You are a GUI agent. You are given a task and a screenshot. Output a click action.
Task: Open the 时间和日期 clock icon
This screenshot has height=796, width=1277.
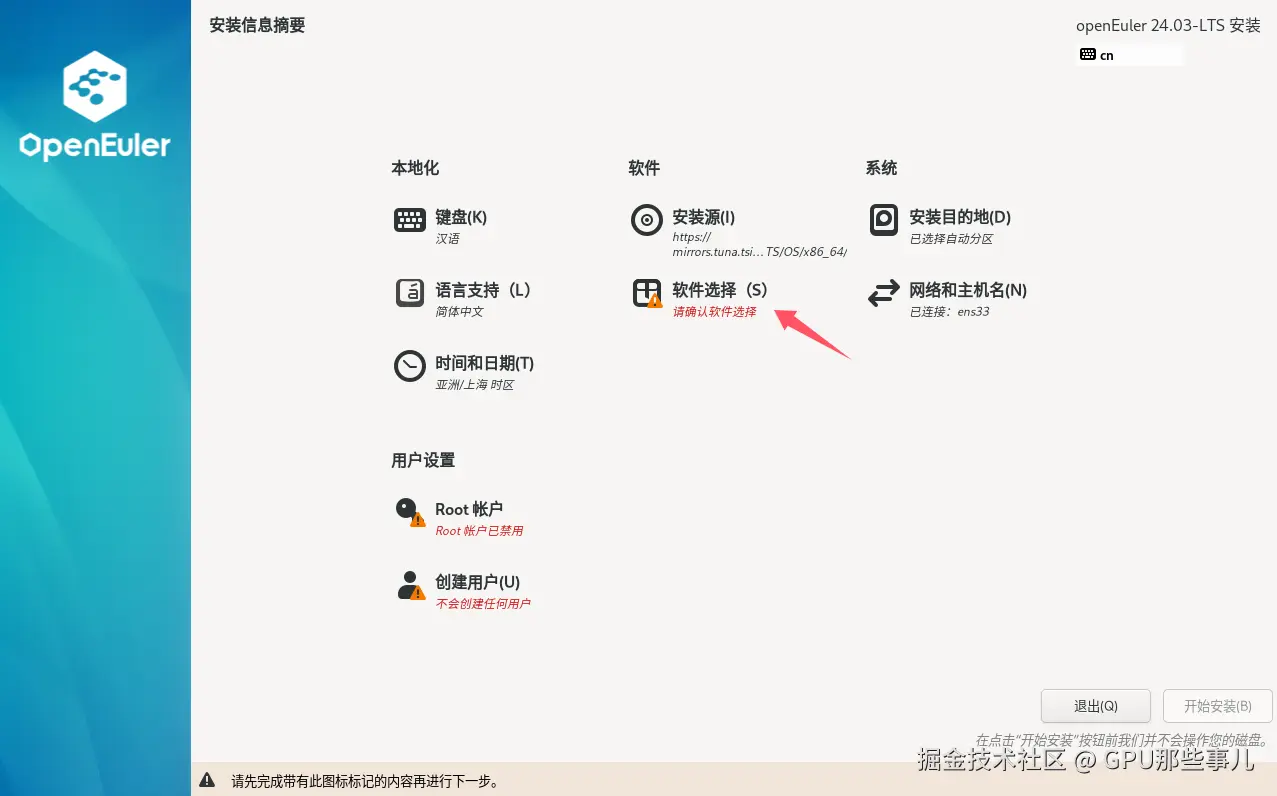click(x=409, y=366)
